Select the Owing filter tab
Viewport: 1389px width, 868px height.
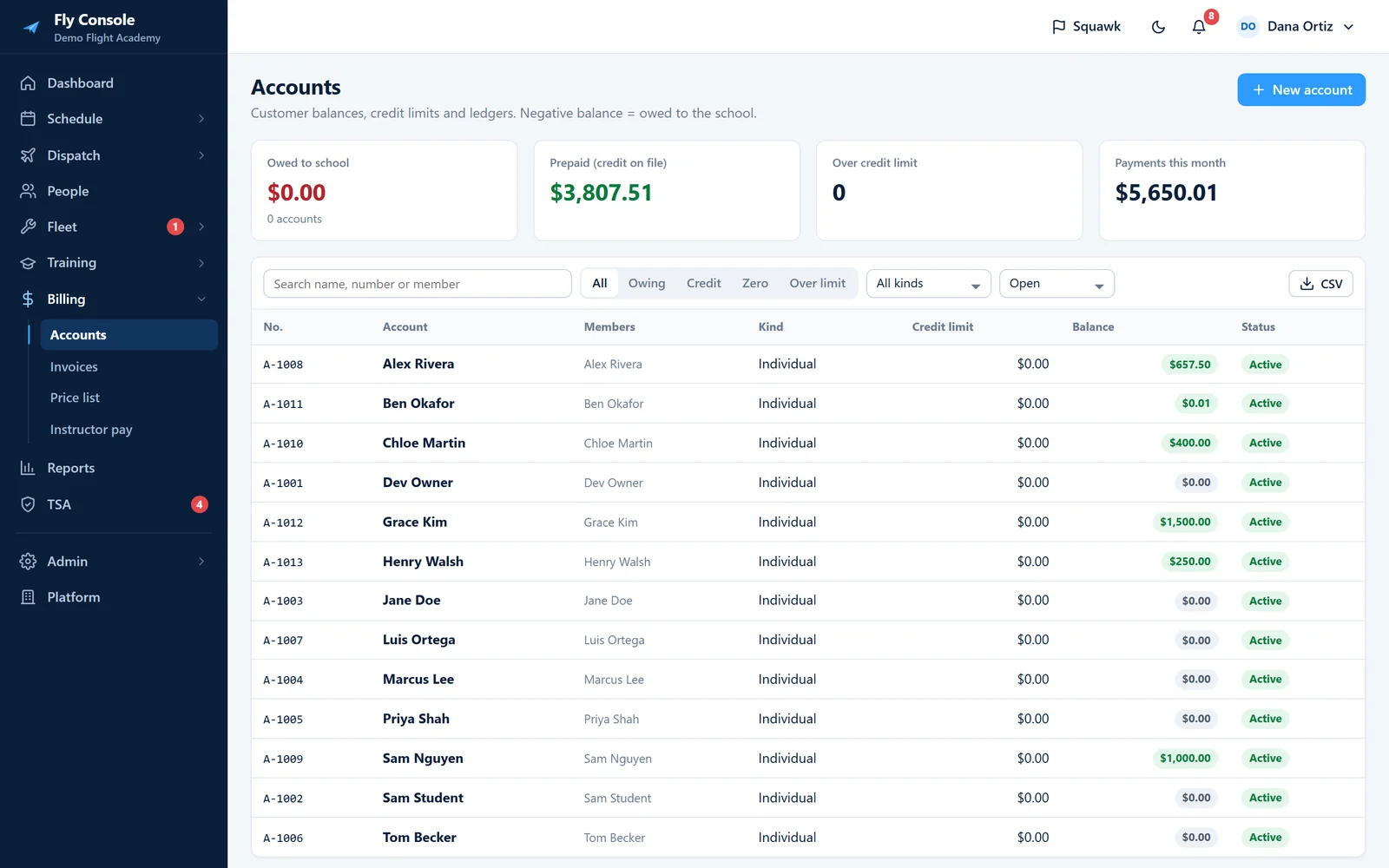pyautogui.click(x=647, y=284)
